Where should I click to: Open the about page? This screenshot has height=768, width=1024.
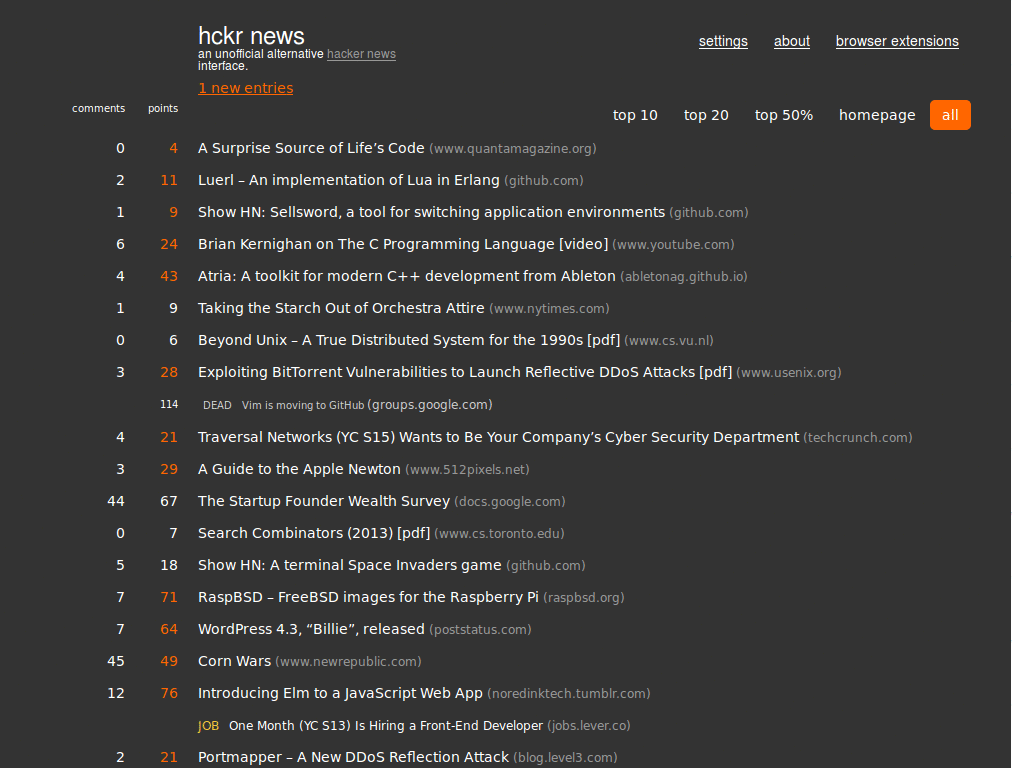click(x=791, y=41)
